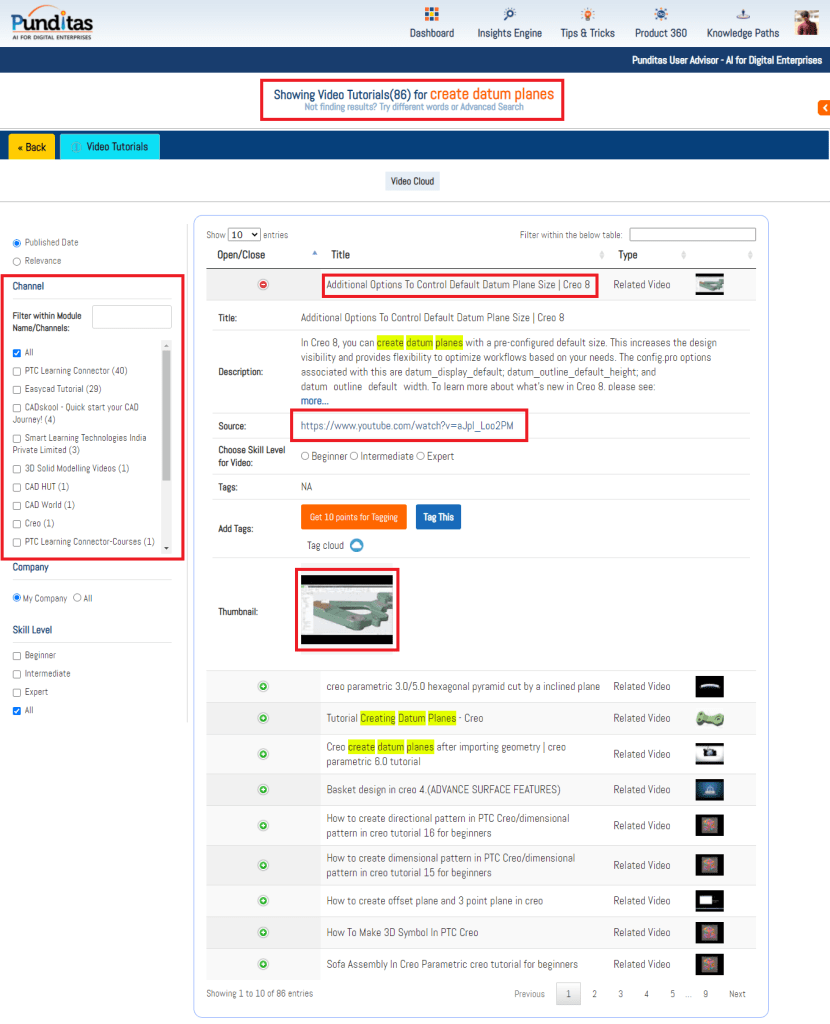
Task: Enable the PTC Learning Connector (40) checkbox
Action: coord(17,371)
